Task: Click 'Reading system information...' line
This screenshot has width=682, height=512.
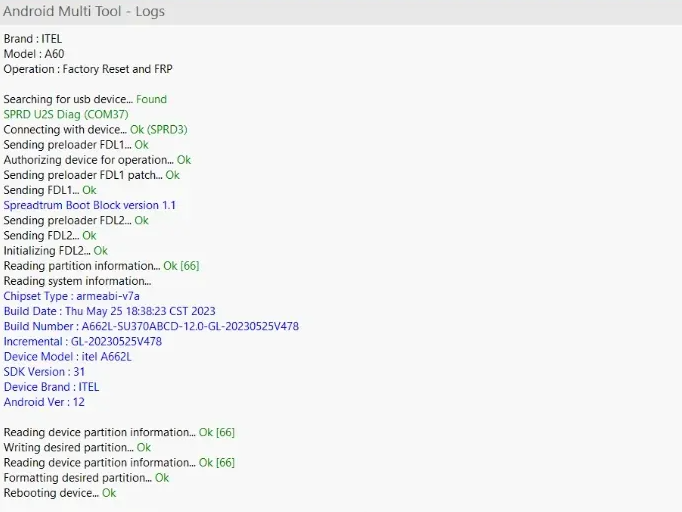Action: pos(77,281)
